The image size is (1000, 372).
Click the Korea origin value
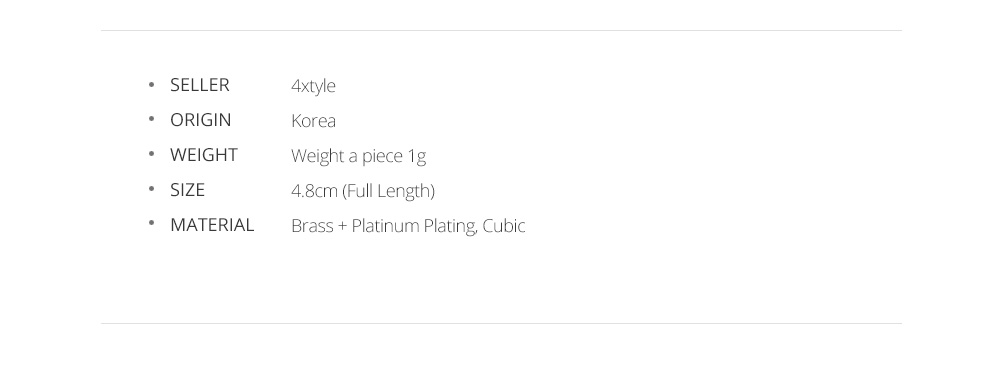pos(313,121)
